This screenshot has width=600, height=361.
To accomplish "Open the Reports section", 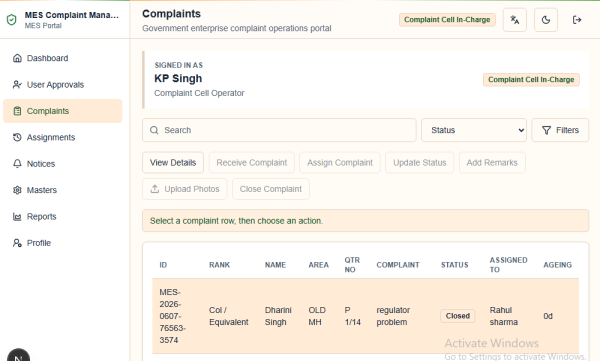I will pos(63,217).
